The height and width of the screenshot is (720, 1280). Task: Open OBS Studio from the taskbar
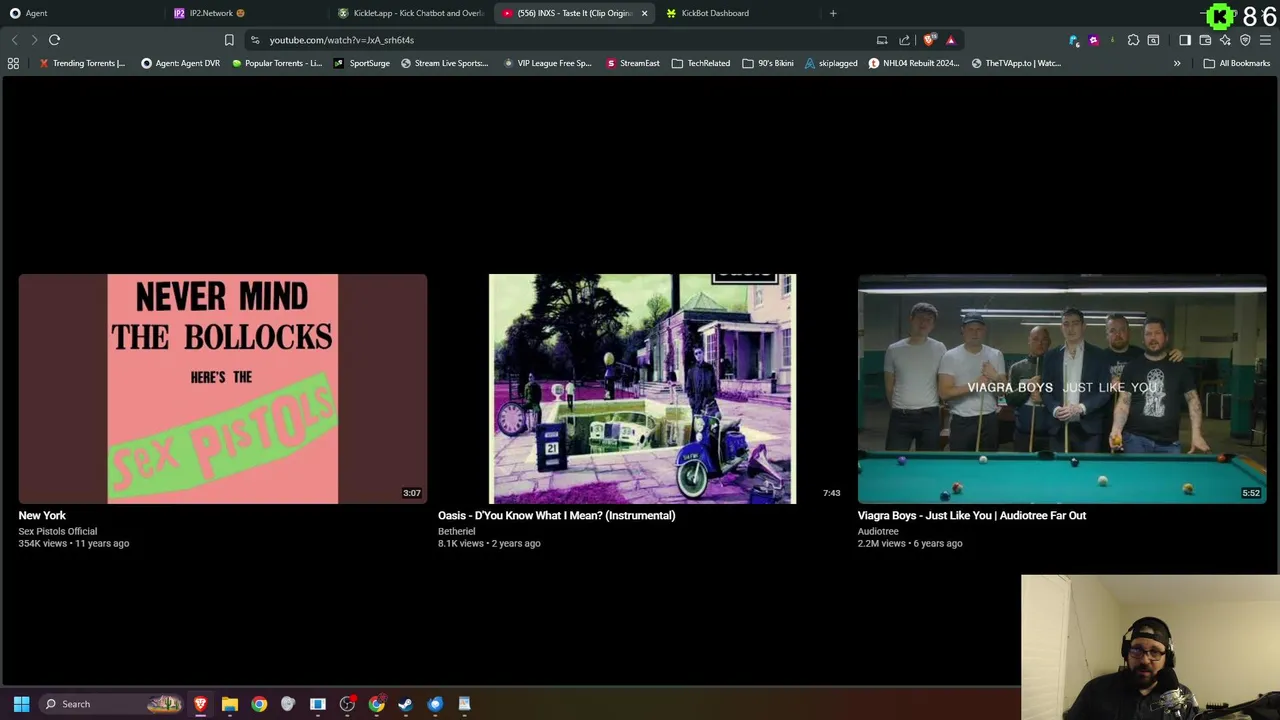(x=347, y=704)
